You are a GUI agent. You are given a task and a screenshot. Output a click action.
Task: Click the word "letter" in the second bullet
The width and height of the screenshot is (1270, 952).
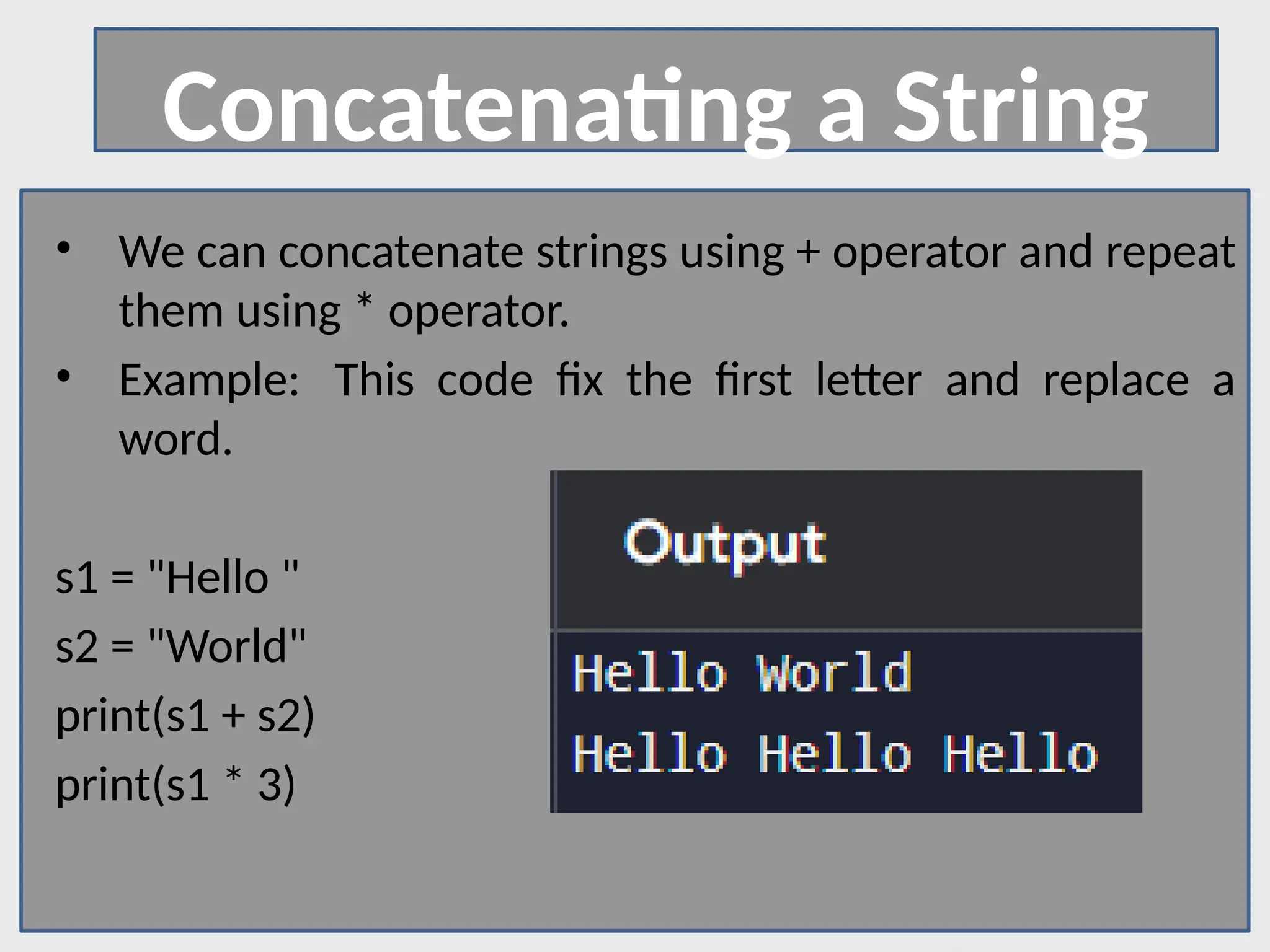pos(868,380)
